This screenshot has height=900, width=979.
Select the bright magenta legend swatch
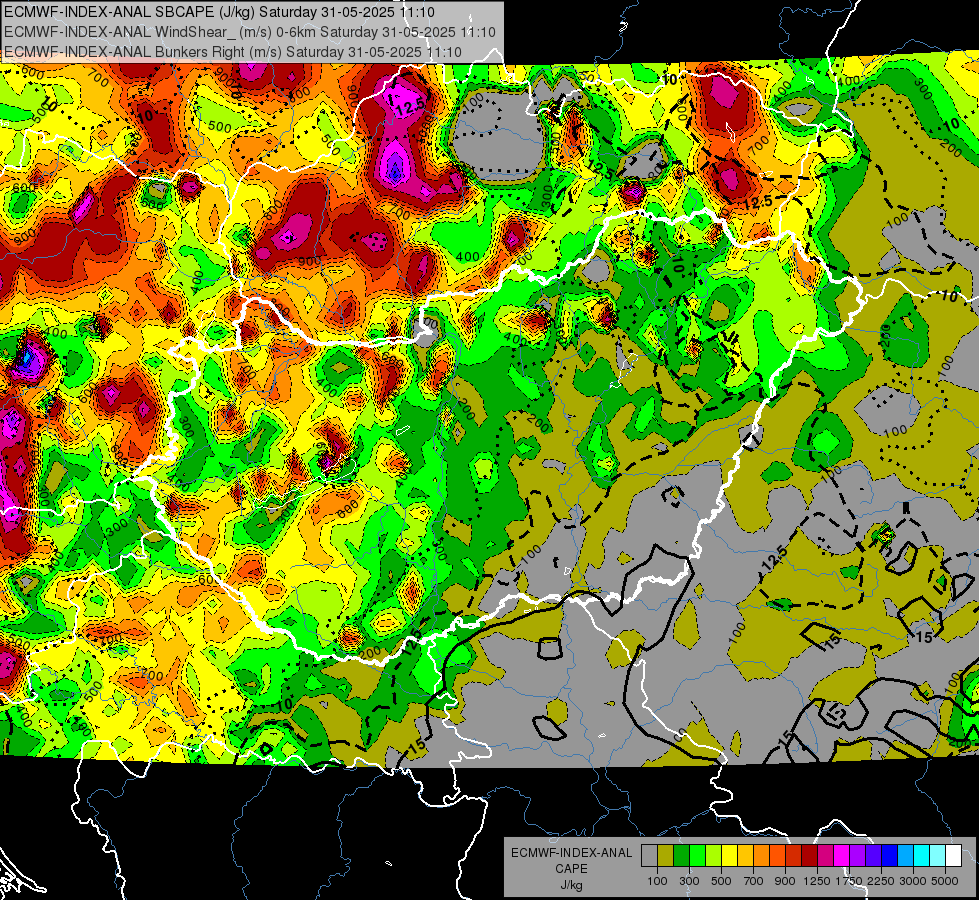(x=841, y=856)
